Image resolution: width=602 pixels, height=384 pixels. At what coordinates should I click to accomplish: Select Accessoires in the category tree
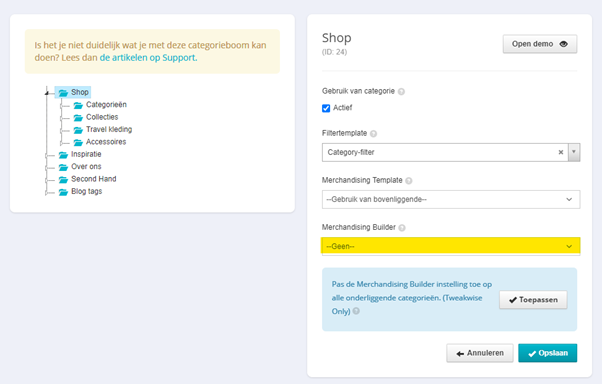click(x=106, y=142)
